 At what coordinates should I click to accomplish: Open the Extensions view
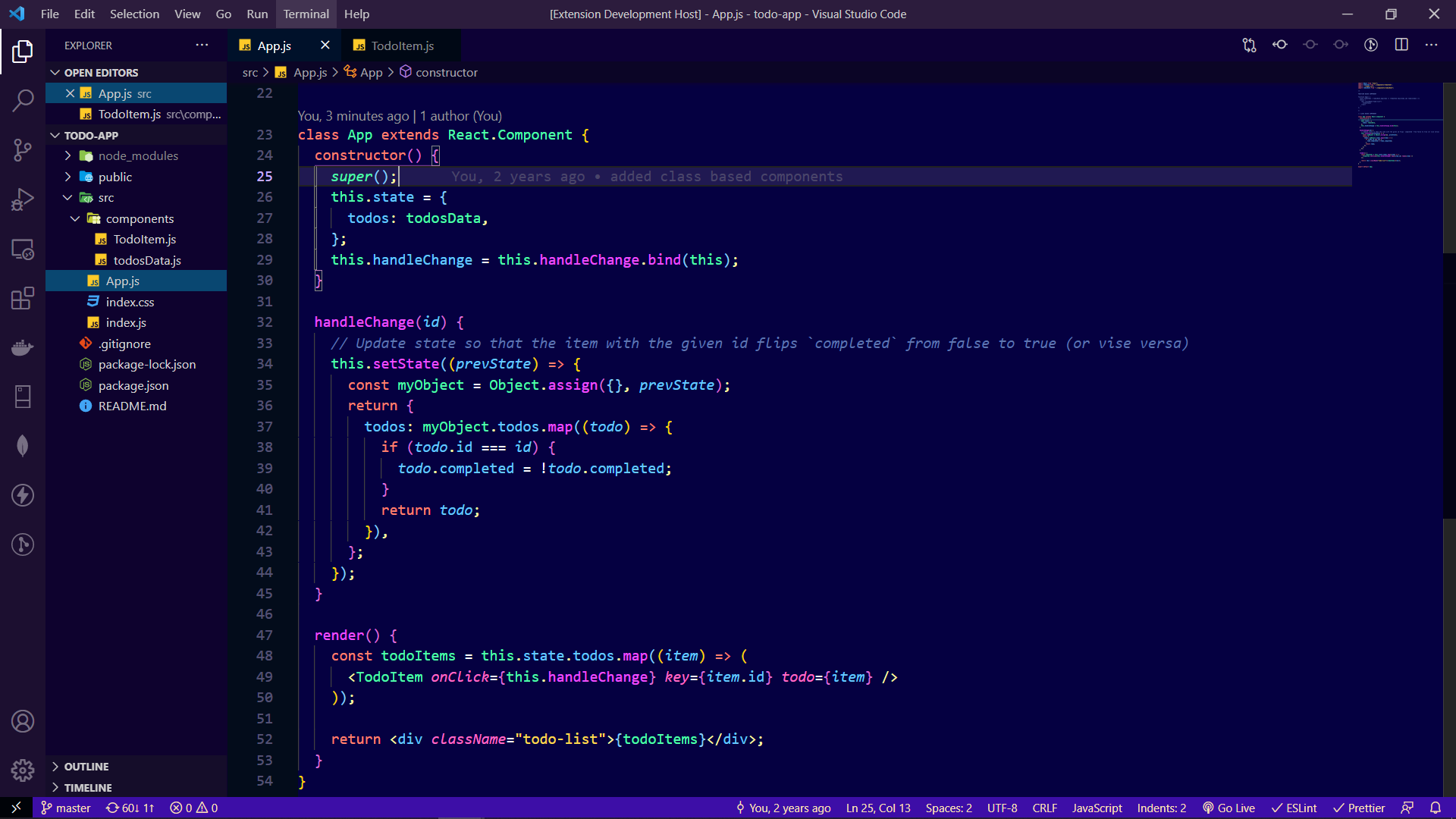[x=23, y=298]
